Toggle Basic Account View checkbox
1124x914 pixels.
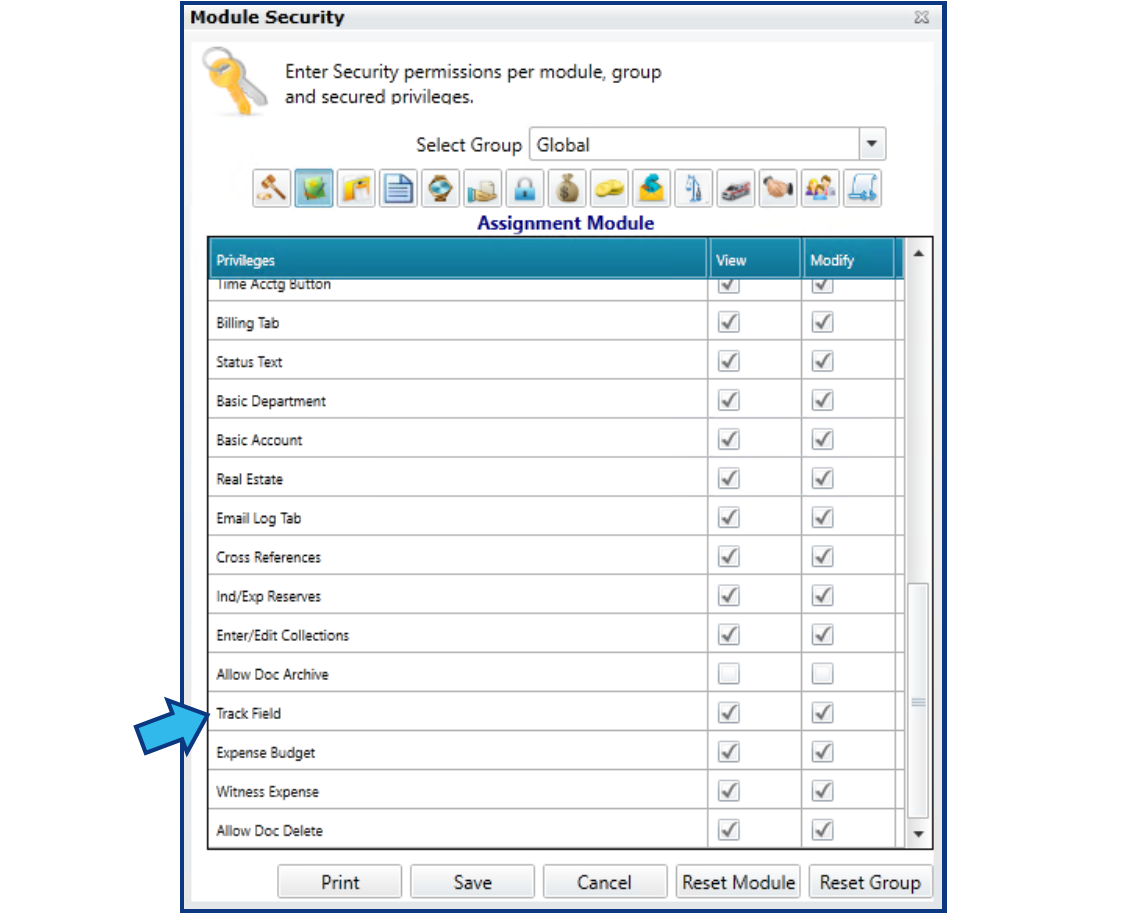tap(729, 439)
